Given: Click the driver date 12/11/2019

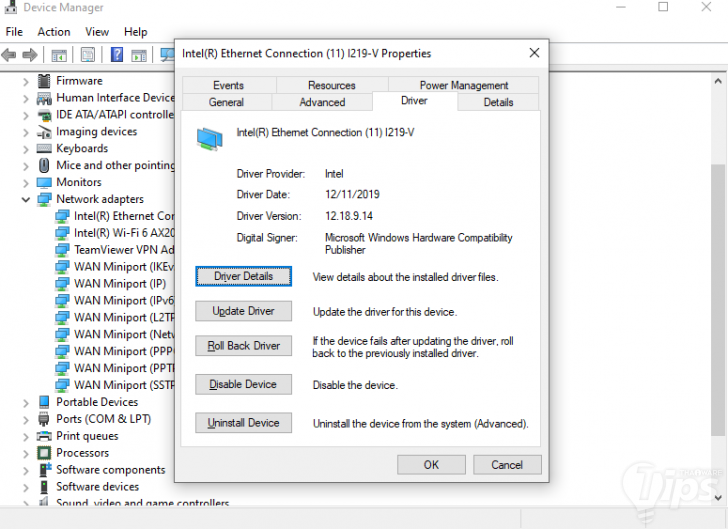Looking at the screenshot, I should (x=352, y=195).
